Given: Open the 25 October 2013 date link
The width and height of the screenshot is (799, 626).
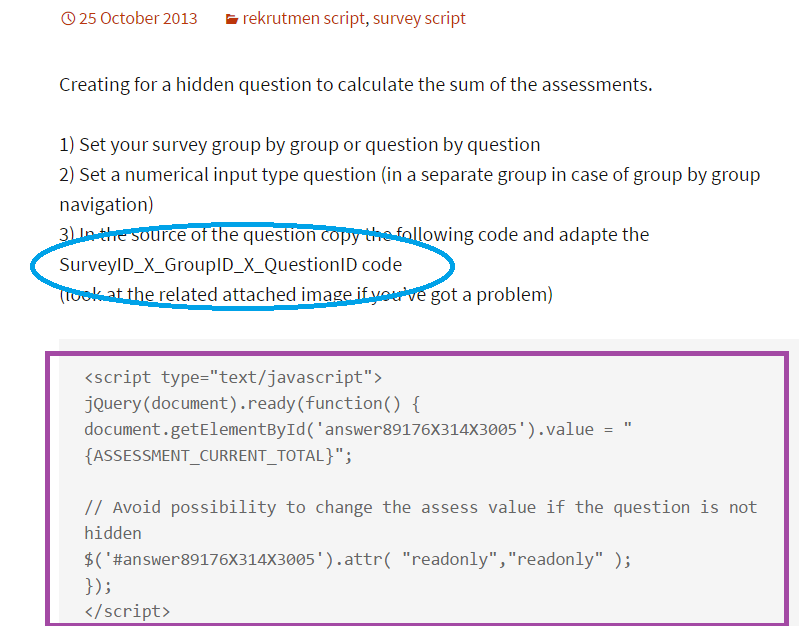Looking at the screenshot, I should [138, 19].
